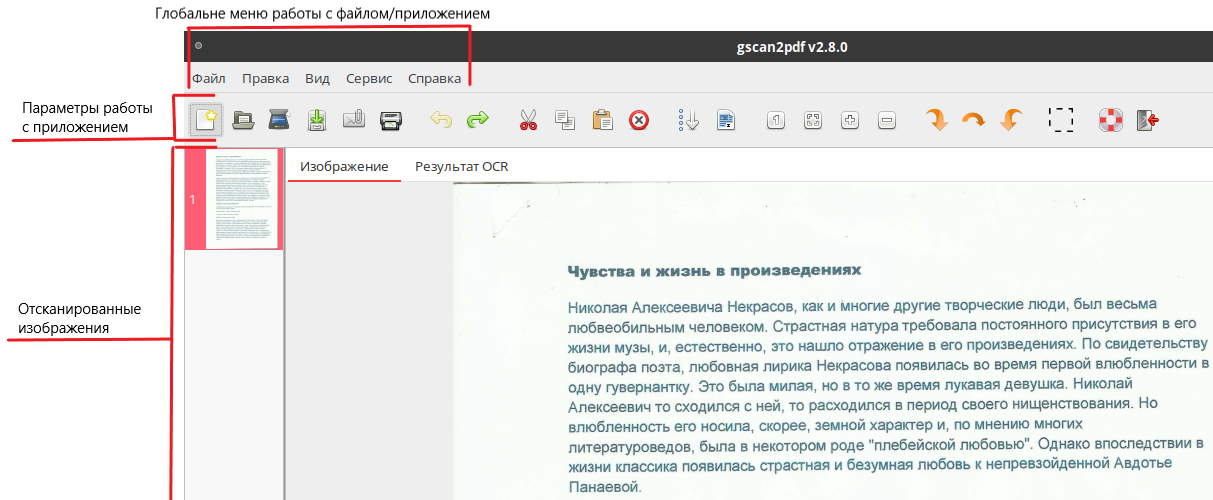Cut the selection with the scissors icon
This screenshot has height=500, width=1213.
[x=528, y=121]
